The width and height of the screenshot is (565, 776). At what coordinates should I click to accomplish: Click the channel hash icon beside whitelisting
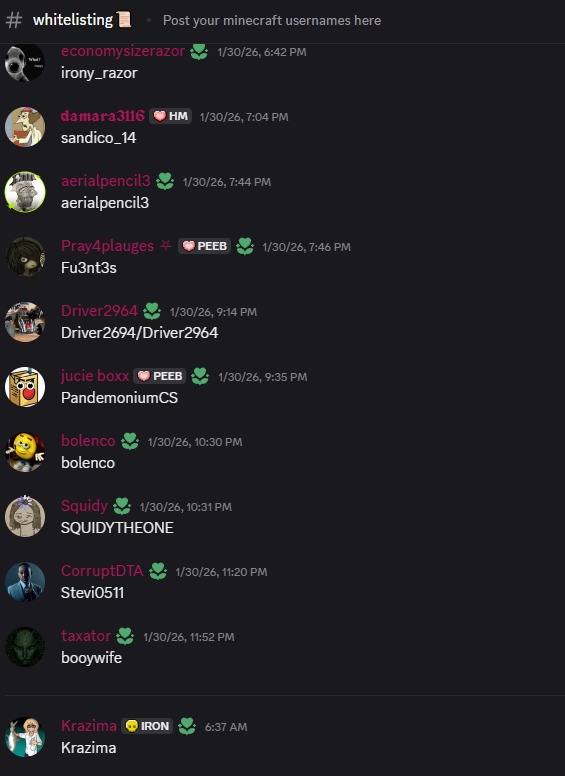pos(14,20)
